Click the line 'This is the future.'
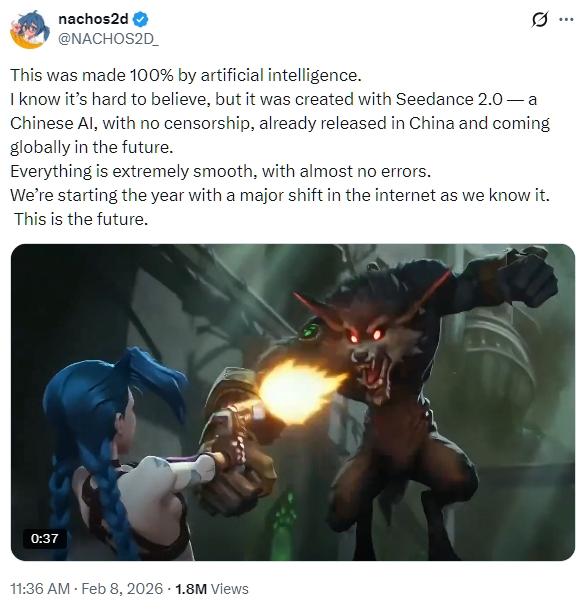Viewport: 585px width, 613px height. tap(81, 219)
